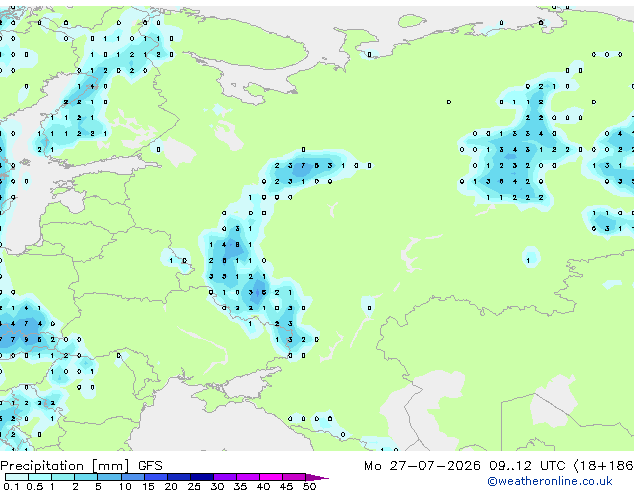The width and height of the screenshot is (634, 490).
Task: Click the 15–20 mm legend color swatch
Action: tap(156, 477)
